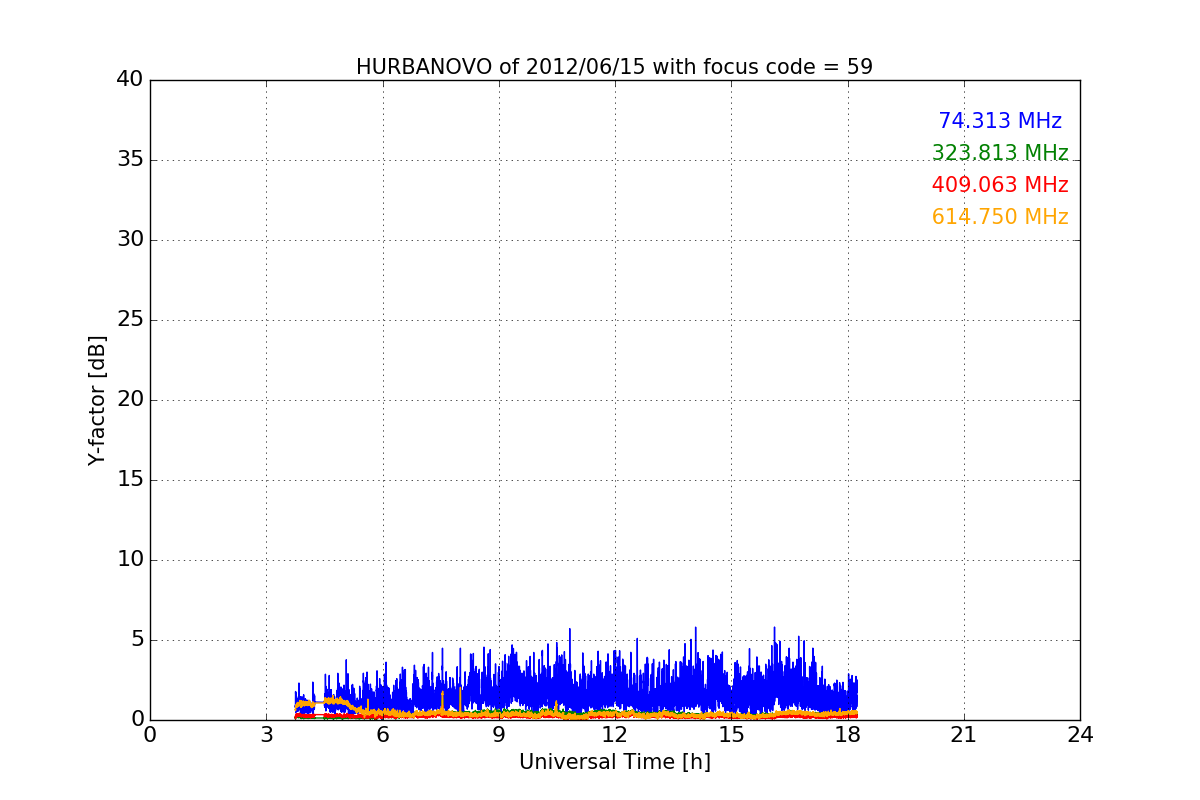Select the 74.313 MHz legend label
The height and width of the screenshot is (800, 1200).
pos(1000,121)
